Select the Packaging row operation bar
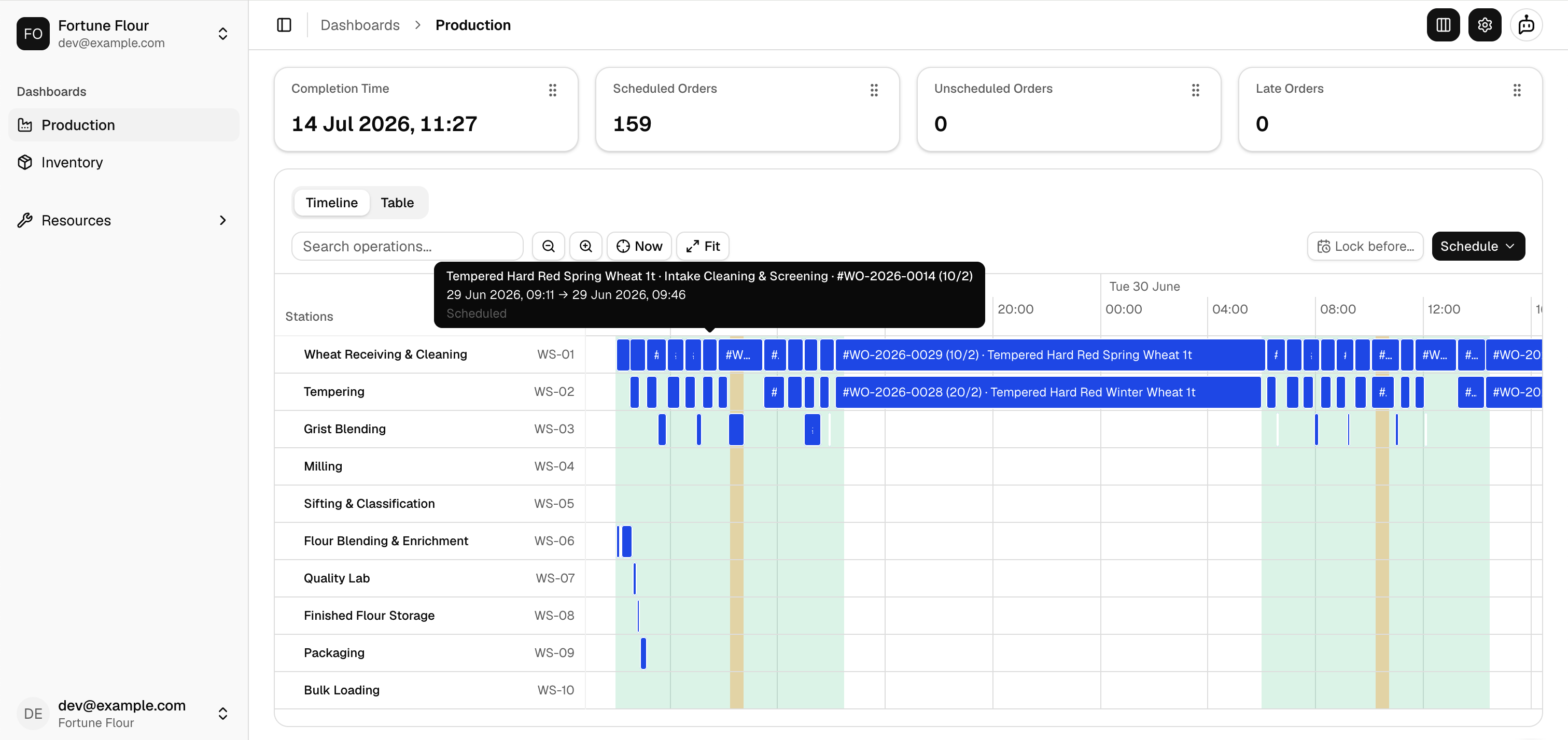This screenshot has width=1568, height=740. point(643,653)
